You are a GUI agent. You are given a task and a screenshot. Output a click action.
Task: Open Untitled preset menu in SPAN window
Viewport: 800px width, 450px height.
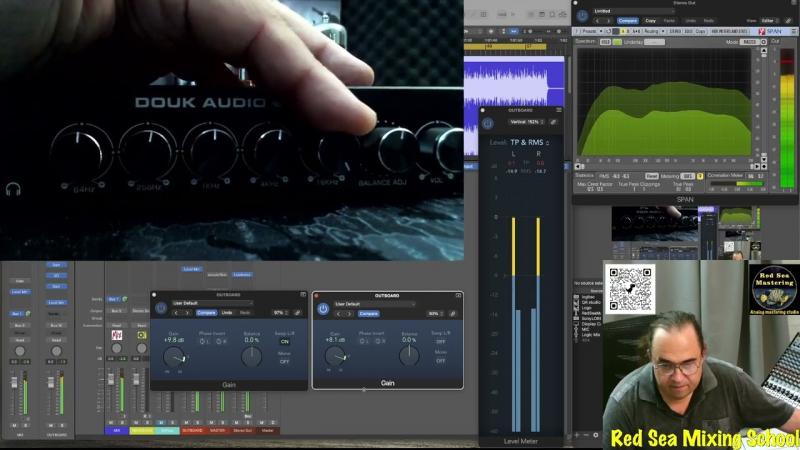(x=634, y=11)
